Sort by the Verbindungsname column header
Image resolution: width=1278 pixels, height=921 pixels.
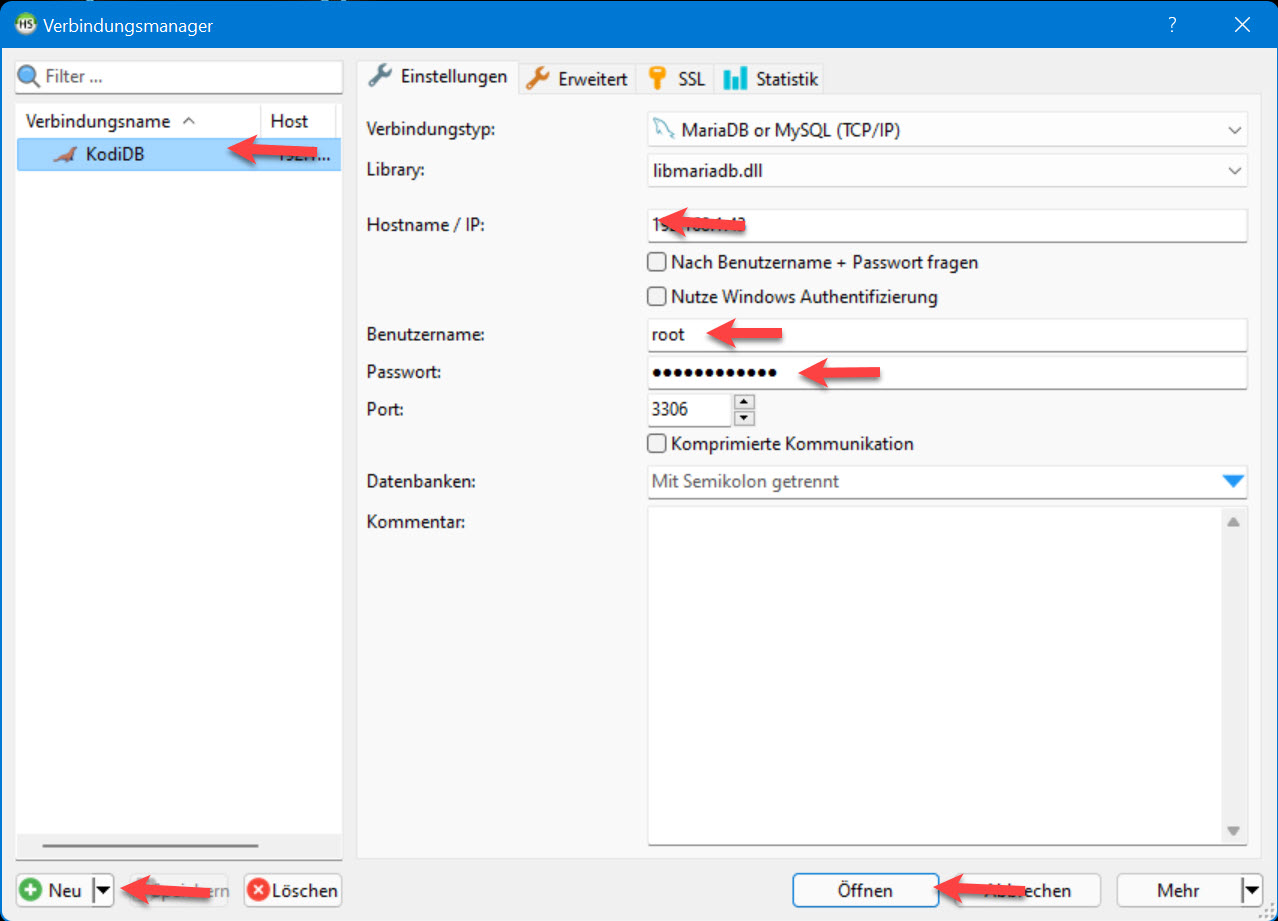click(139, 121)
